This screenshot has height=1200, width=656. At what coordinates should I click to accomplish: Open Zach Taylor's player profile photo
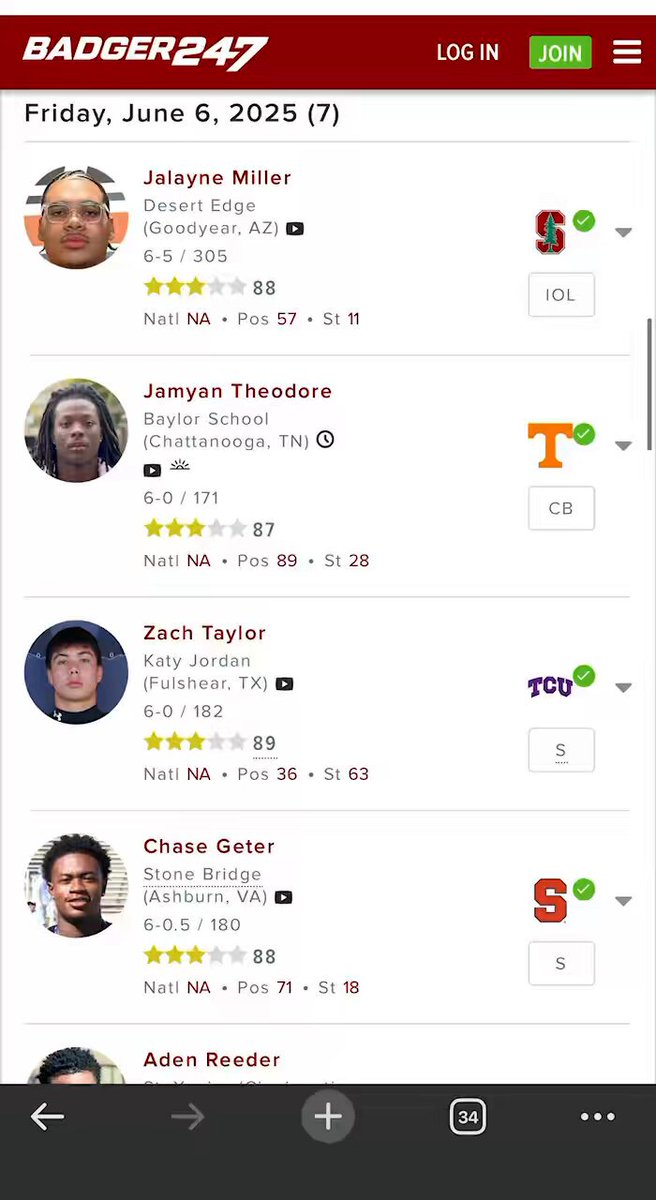[x=76, y=672]
